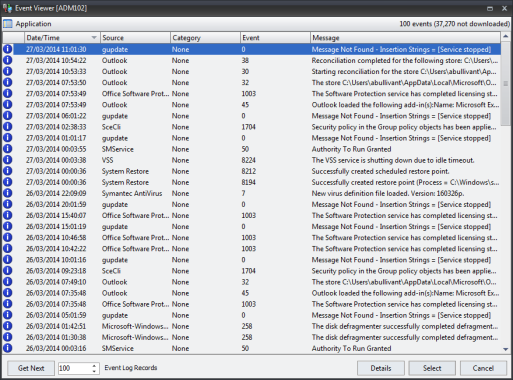Click the info icon of the 27/03/2014 00:03:55 SMService event
513x380 pixels.
pos(7,149)
